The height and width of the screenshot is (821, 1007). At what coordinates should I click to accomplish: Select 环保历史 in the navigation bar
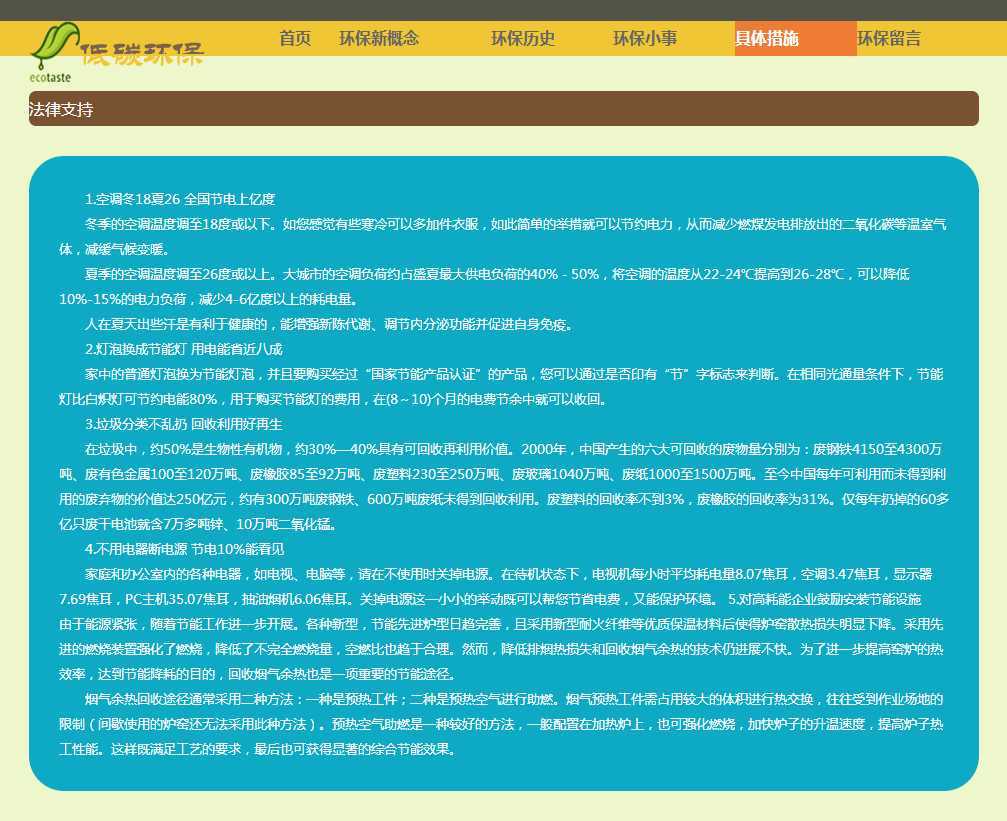(x=523, y=39)
